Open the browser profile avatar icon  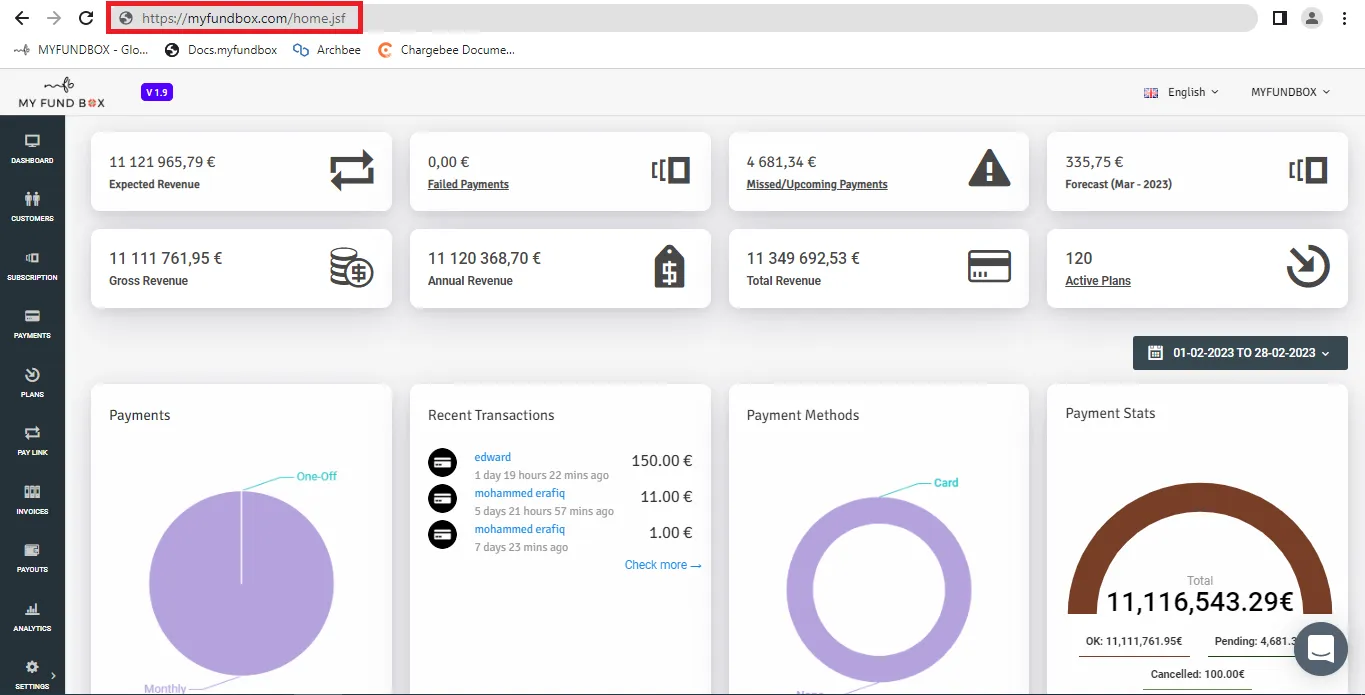tap(1311, 18)
